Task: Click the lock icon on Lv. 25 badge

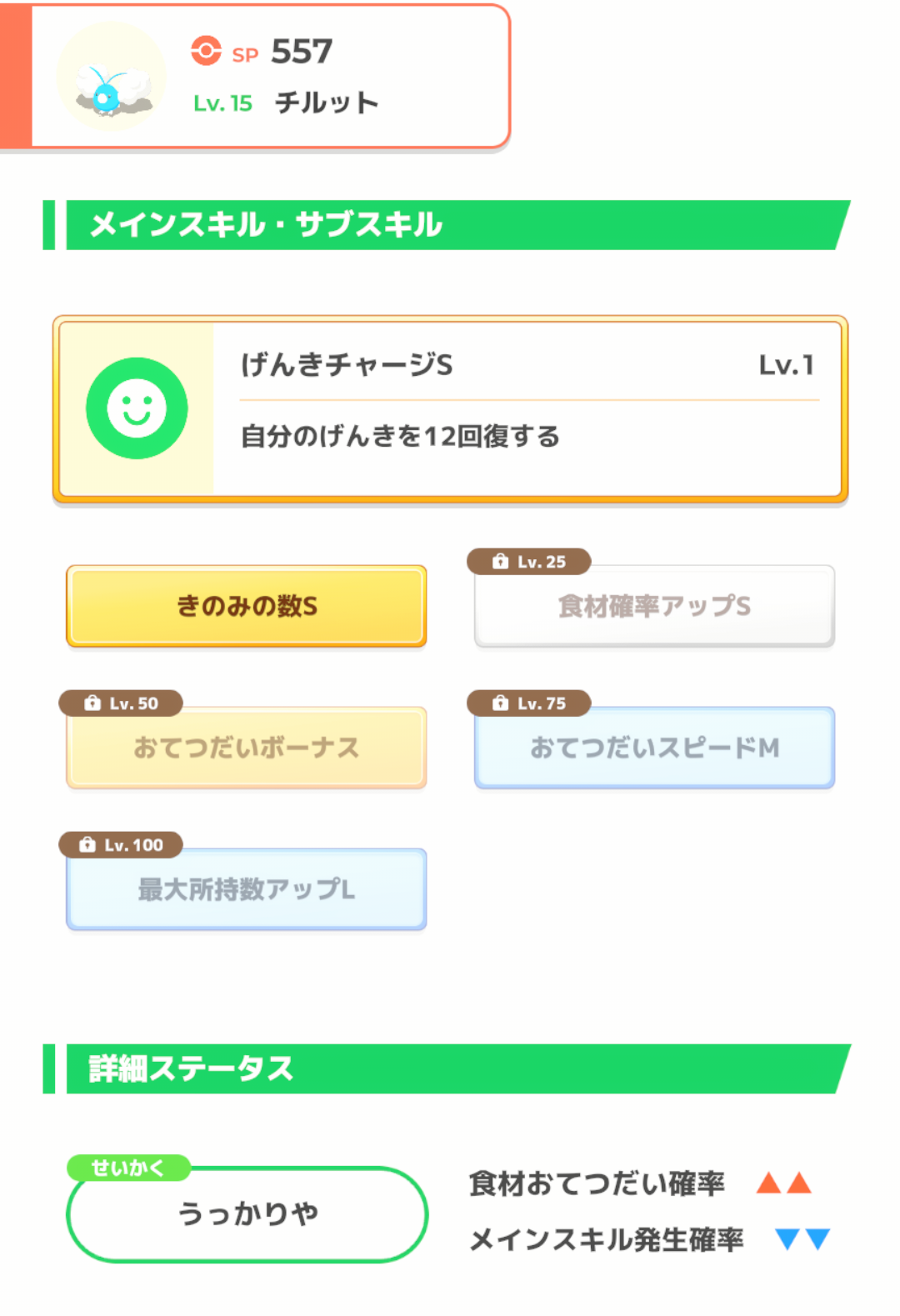Action: point(500,562)
